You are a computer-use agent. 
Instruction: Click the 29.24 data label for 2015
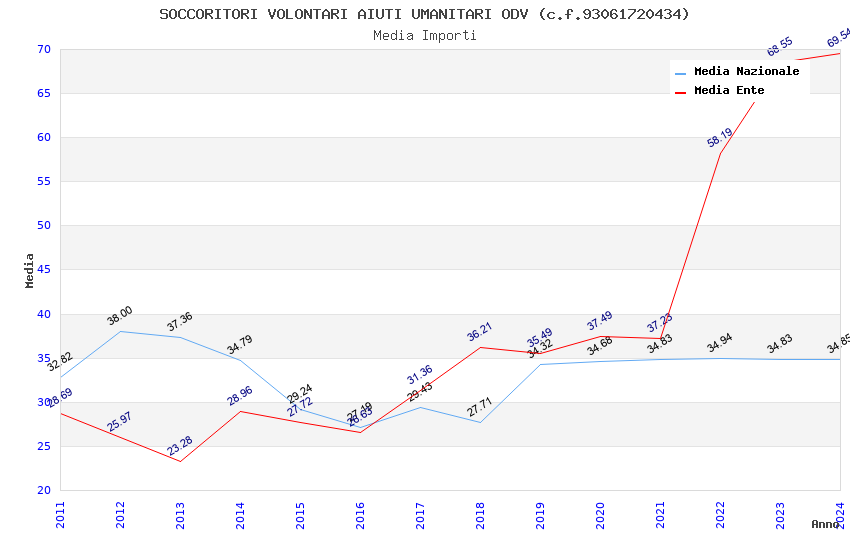pos(299,393)
